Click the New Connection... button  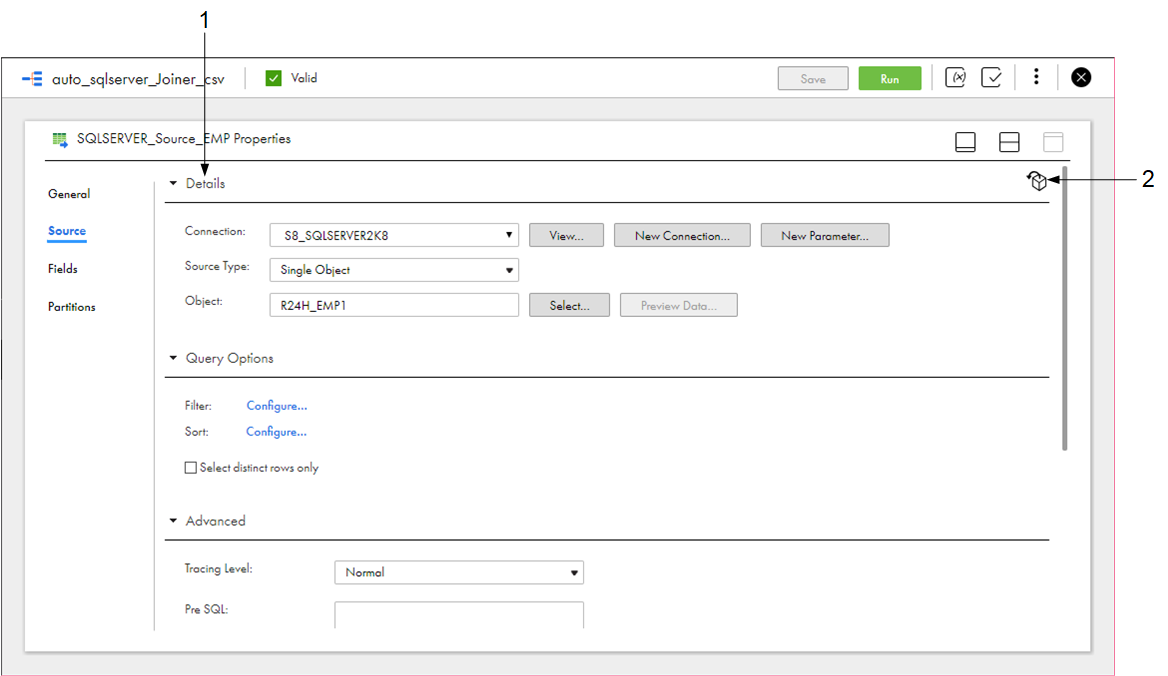pyautogui.click(x=682, y=235)
